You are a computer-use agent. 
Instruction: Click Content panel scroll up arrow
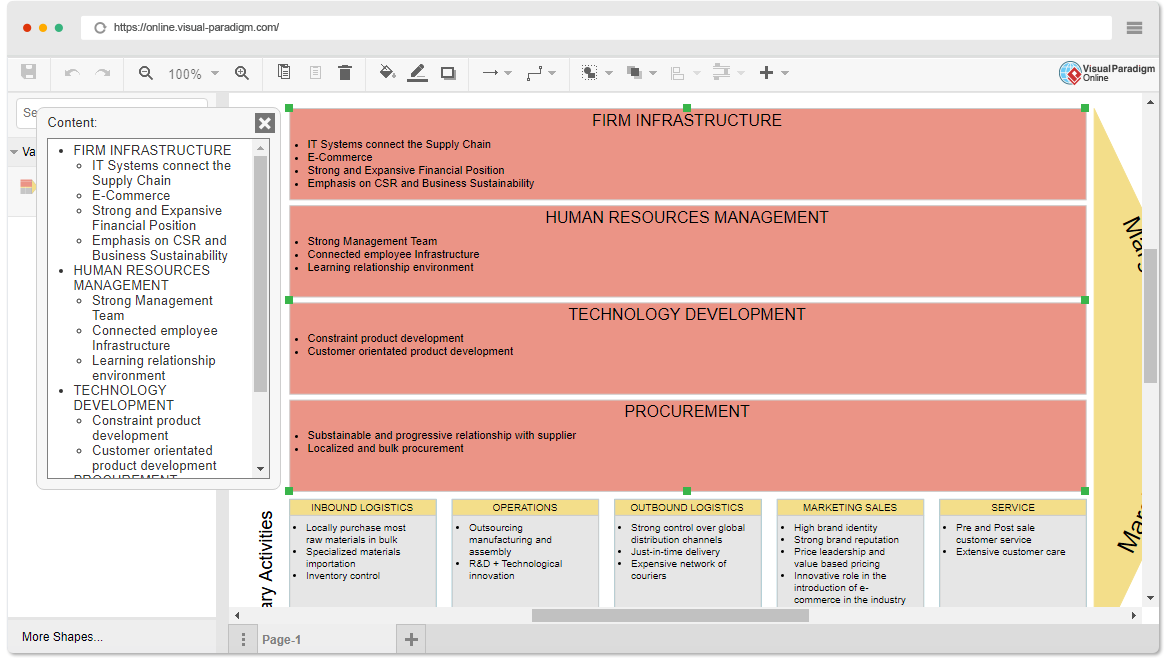(x=260, y=149)
